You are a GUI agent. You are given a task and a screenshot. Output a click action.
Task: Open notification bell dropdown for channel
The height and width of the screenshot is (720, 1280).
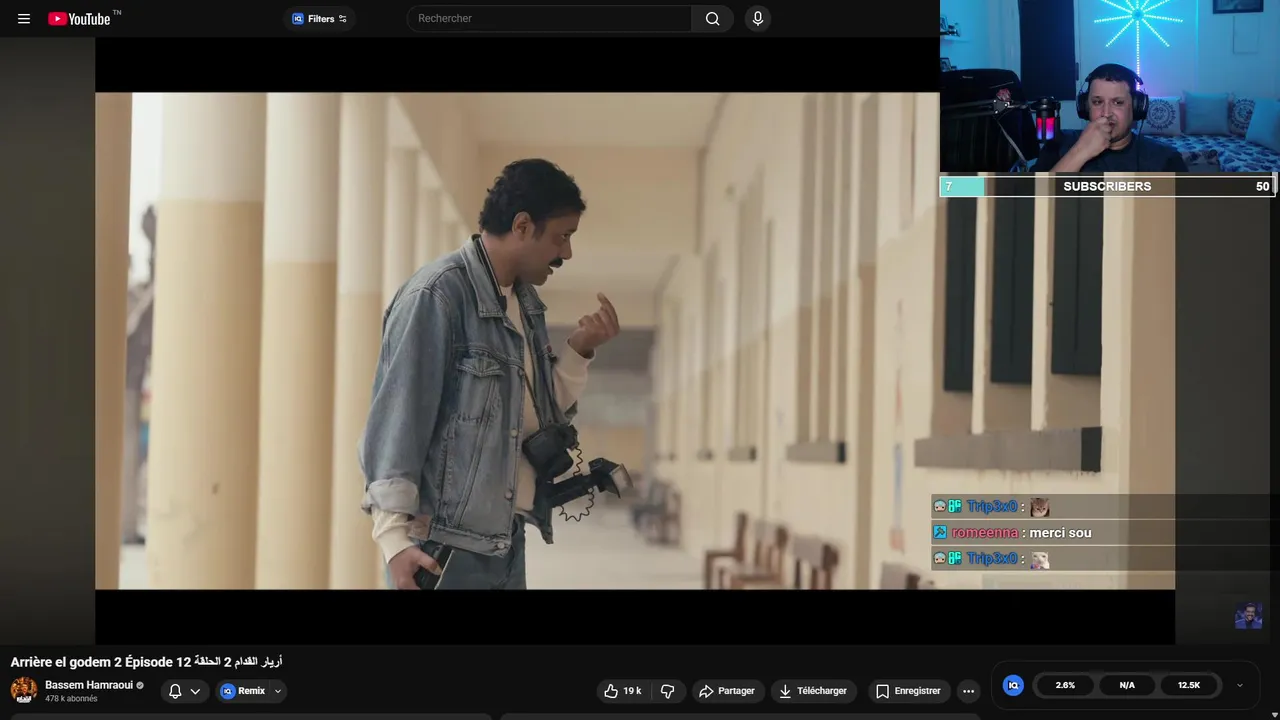[185, 691]
